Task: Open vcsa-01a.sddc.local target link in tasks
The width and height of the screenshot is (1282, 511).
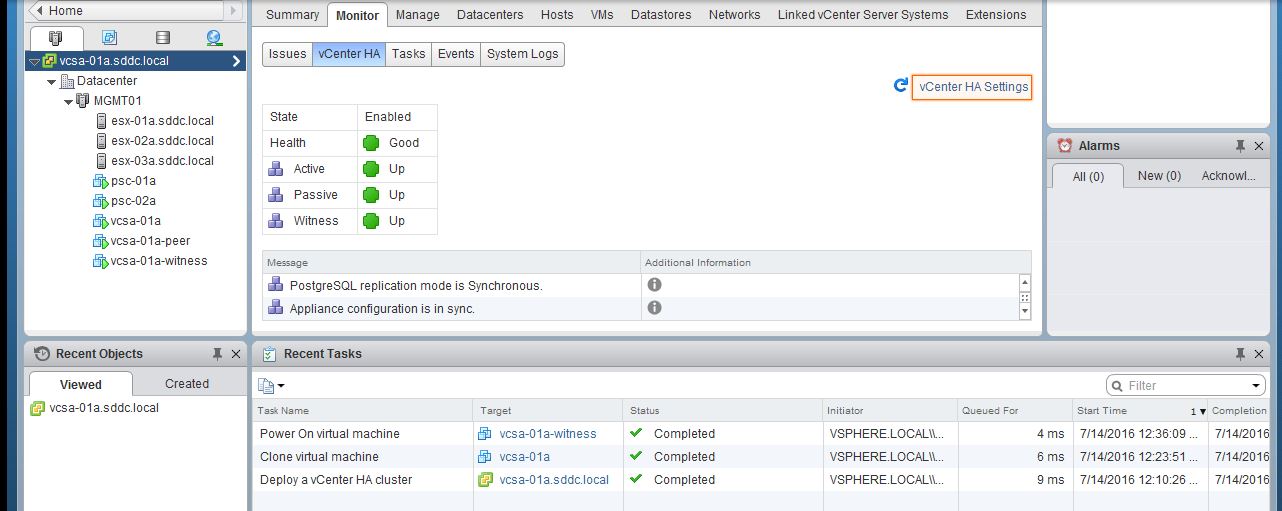Action: click(554, 480)
